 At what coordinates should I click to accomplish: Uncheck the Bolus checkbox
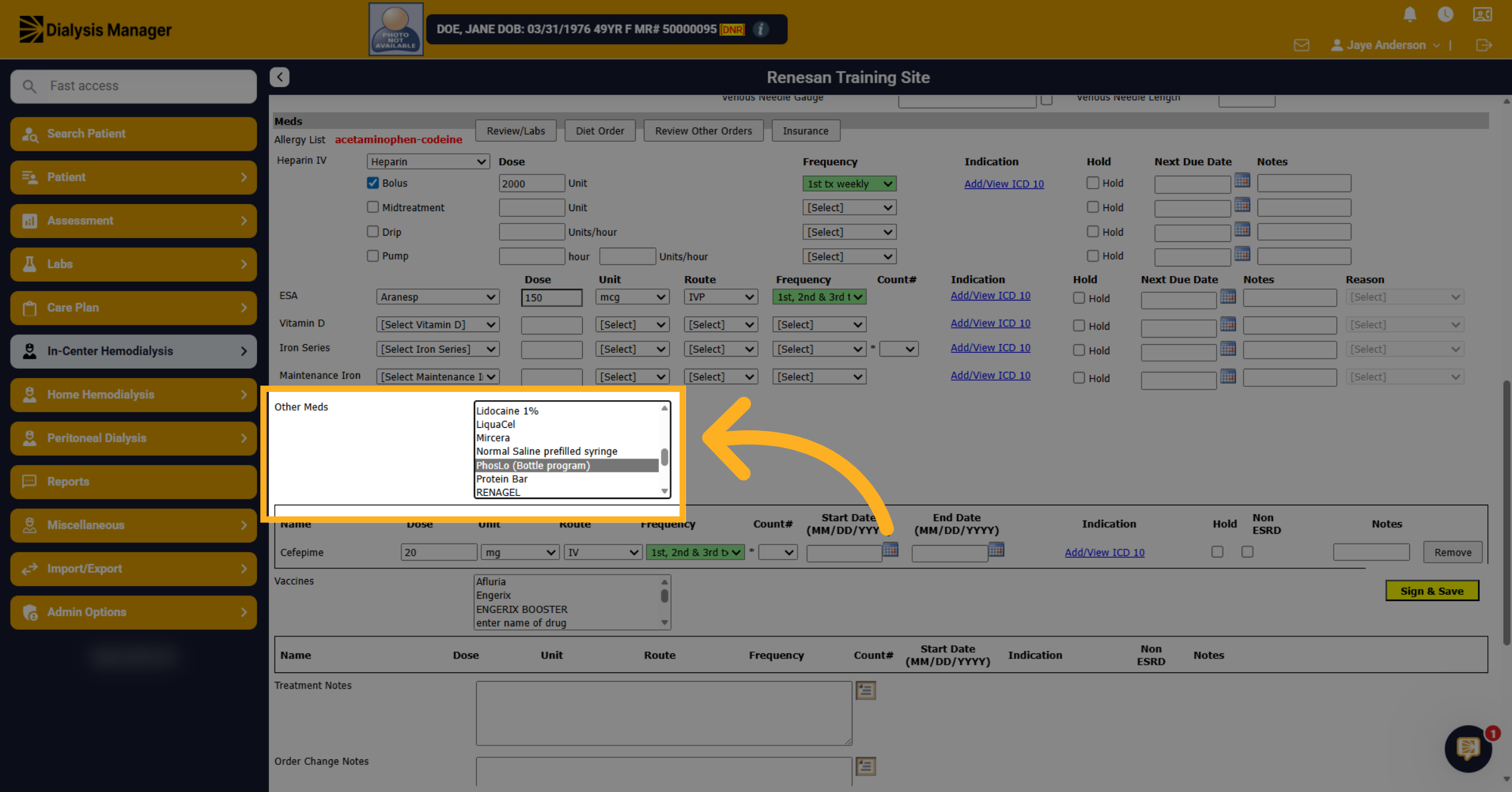[373, 183]
